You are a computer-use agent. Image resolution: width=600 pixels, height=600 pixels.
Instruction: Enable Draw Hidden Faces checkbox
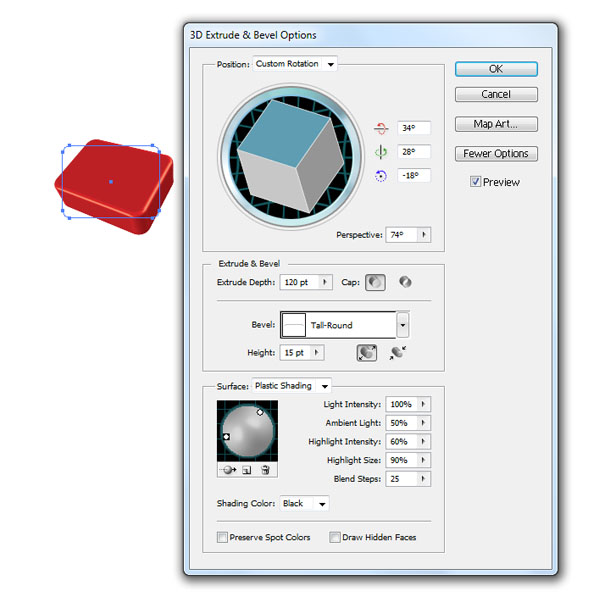334,537
